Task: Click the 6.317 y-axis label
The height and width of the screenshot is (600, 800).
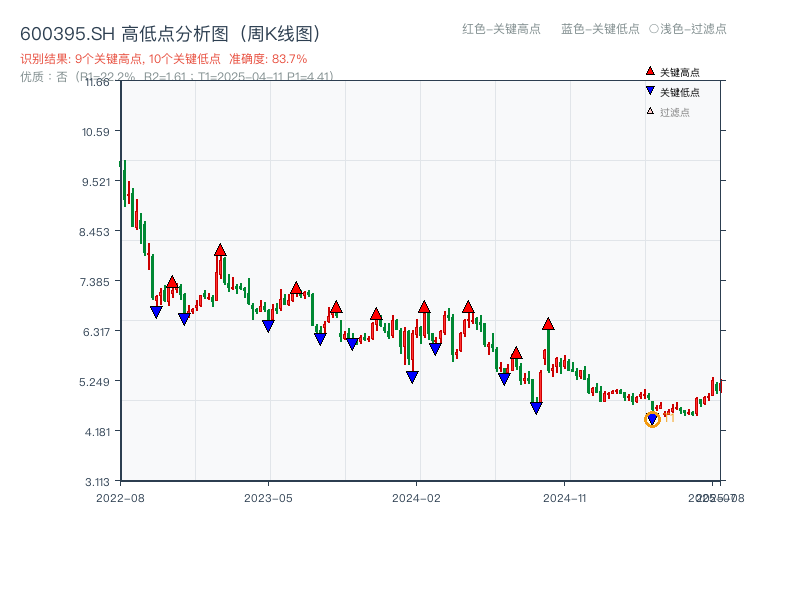Action: [96, 332]
